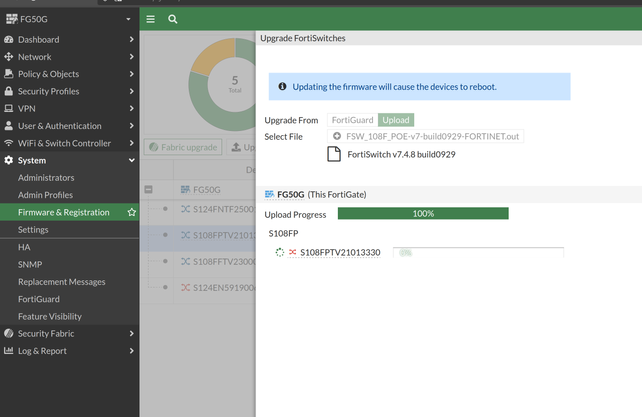
Task: Click the donut chart with 5 Total
Action: click(222, 84)
